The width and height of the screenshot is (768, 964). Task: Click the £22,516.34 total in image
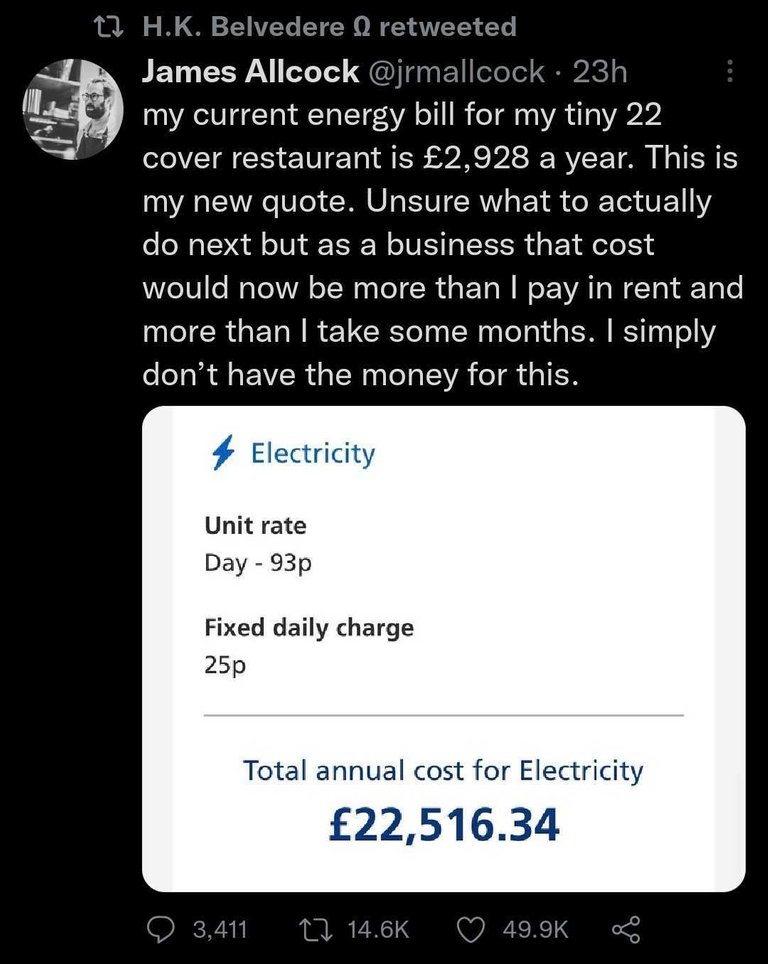pos(444,824)
